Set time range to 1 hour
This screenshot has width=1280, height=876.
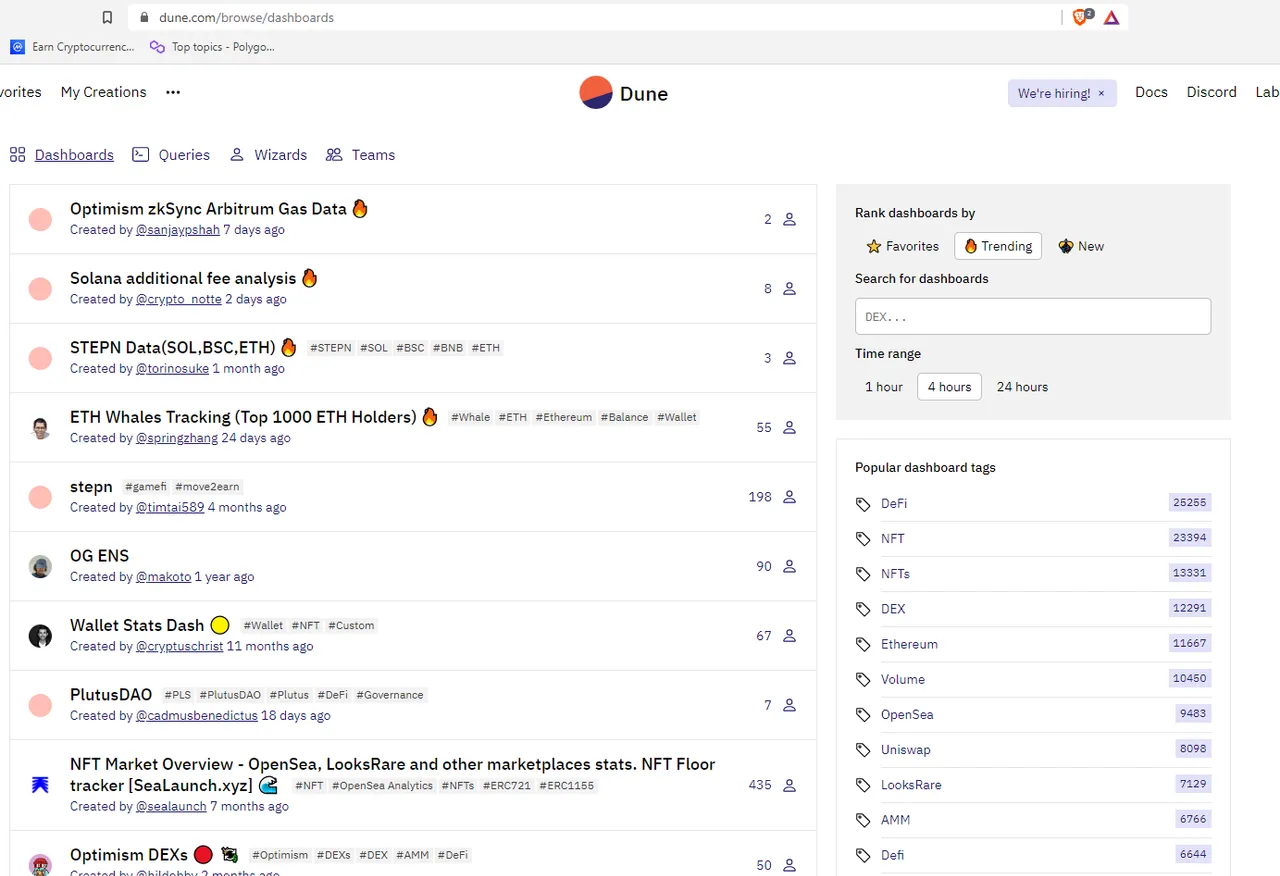tap(884, 387)
